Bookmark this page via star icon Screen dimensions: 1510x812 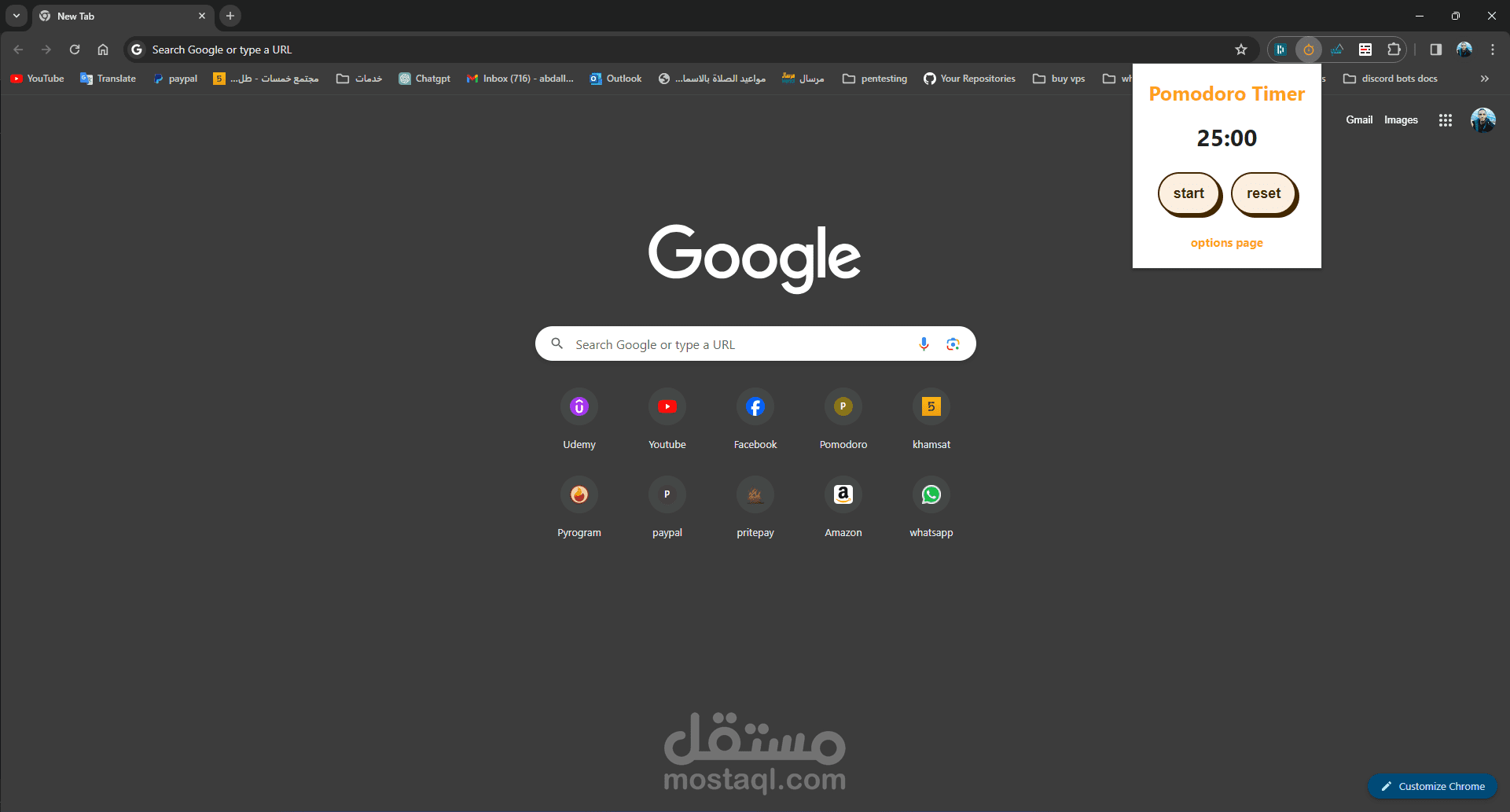point(1241,49)
